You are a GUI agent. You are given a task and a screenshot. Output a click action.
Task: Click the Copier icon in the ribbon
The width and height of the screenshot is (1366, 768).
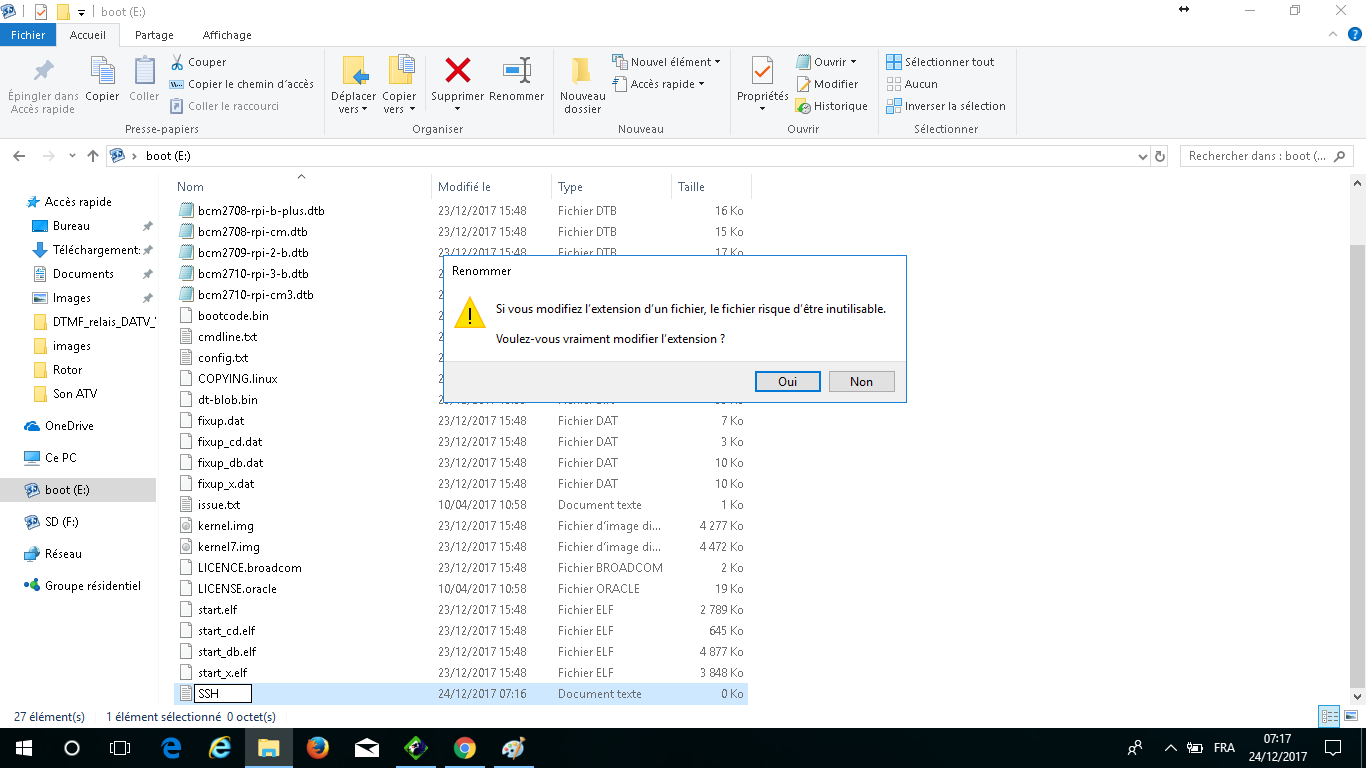click(102, 71)
